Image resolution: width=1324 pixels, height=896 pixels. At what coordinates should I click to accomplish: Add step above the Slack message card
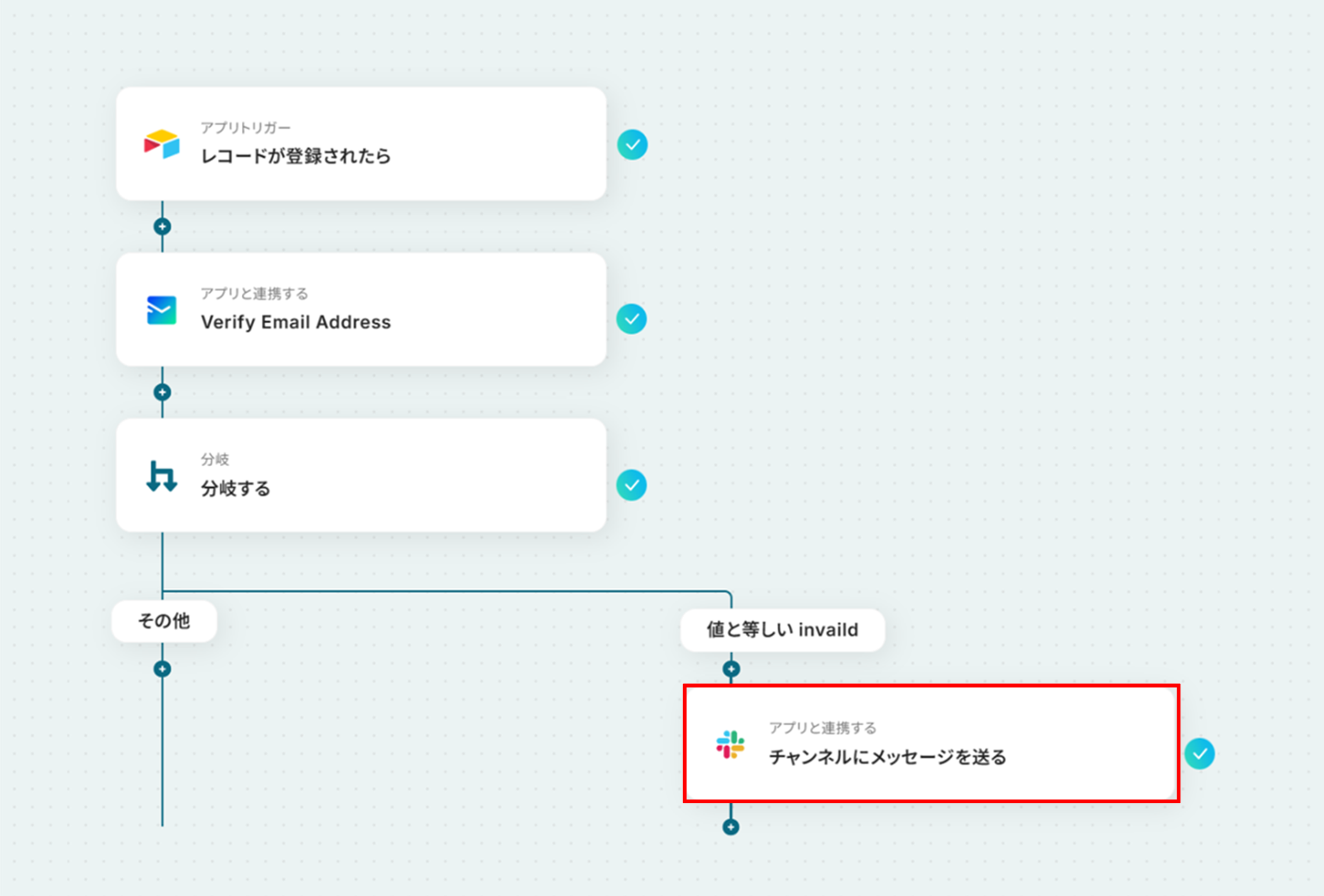pyautogui.click(x=731, y=669)
